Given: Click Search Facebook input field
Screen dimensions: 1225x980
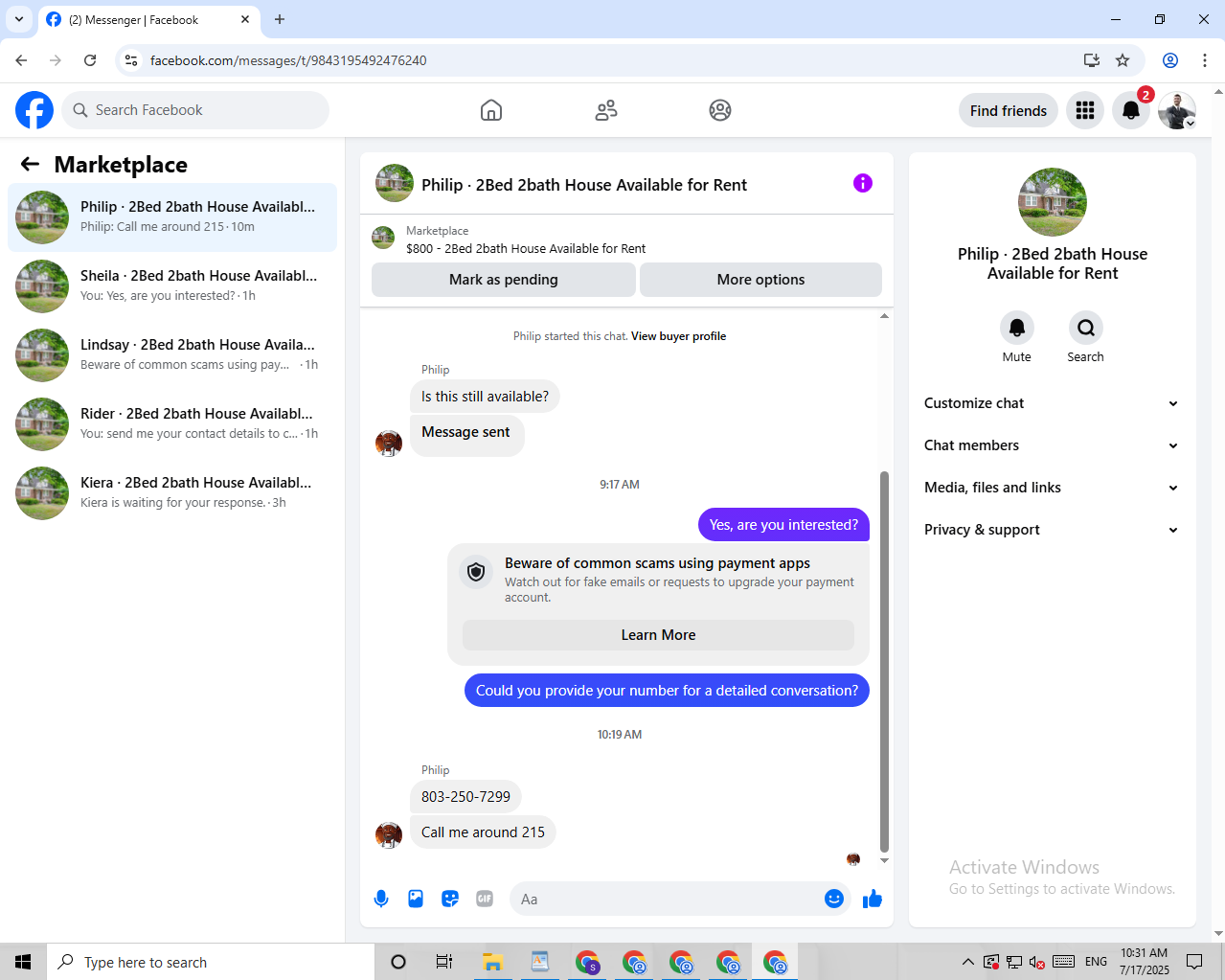Looking at the screenshot, I should (x=195, y=110).
